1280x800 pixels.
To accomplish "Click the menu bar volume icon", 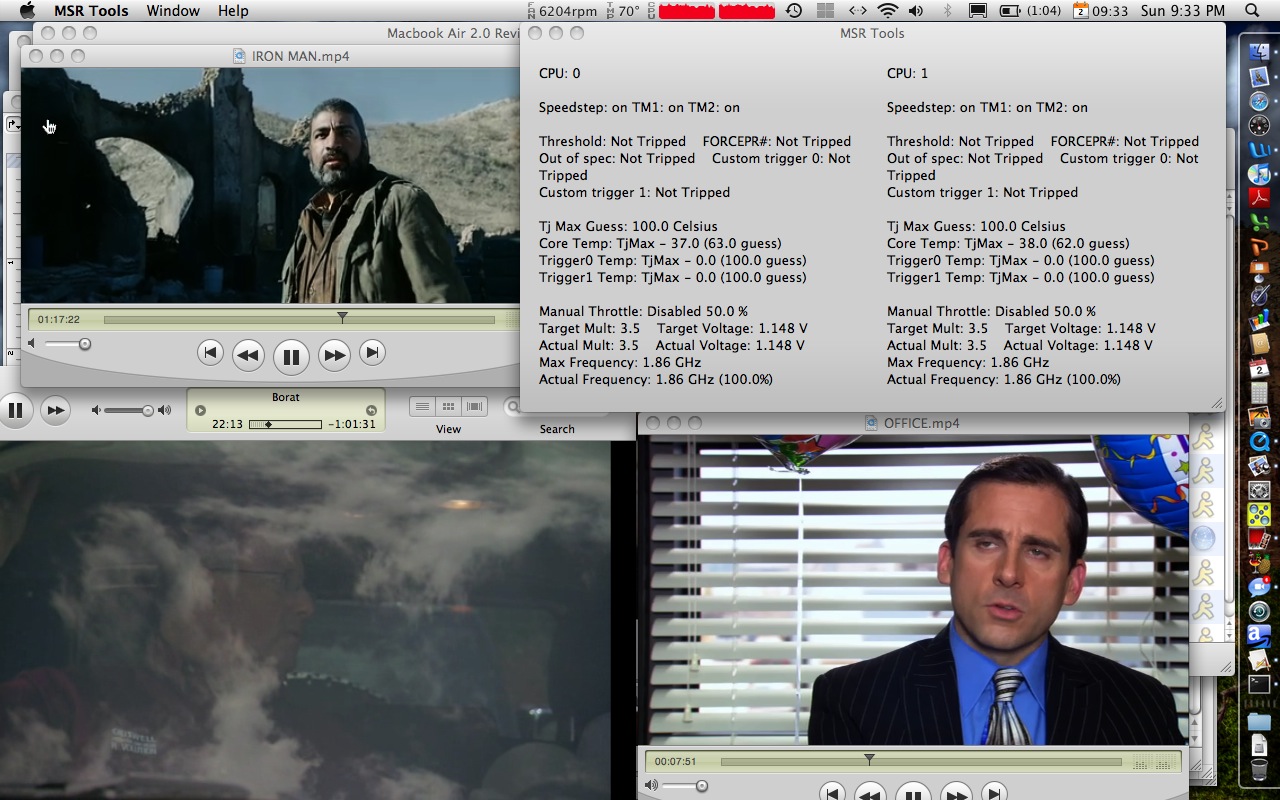I will click(916, 11).
